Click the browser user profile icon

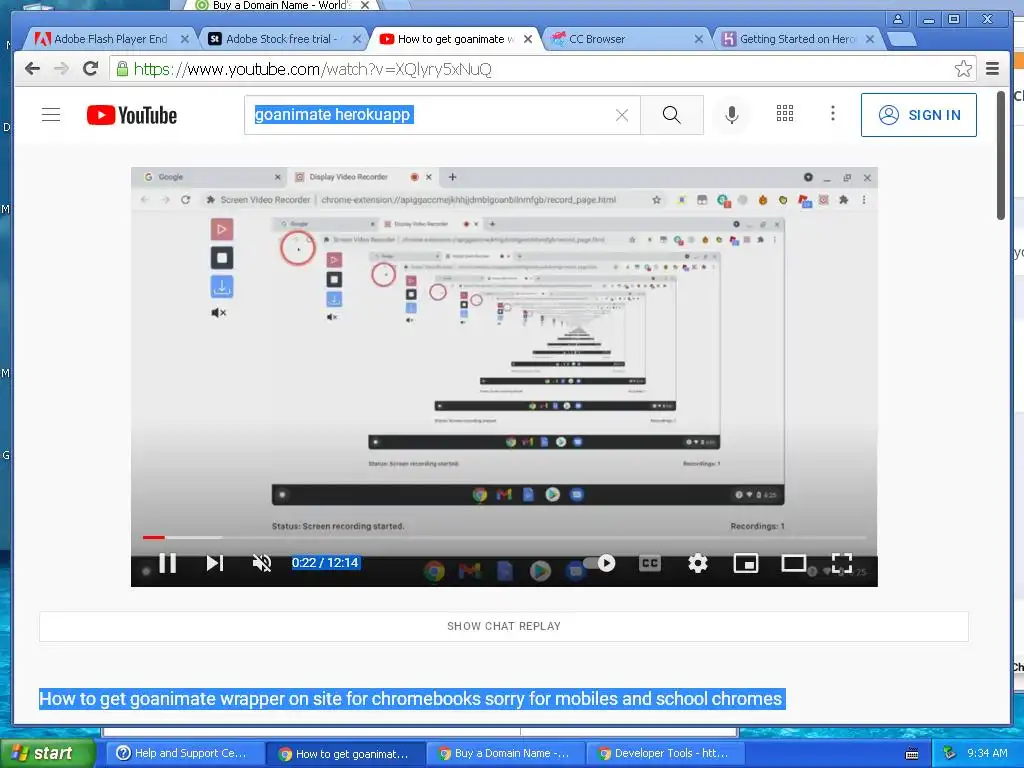898,19
